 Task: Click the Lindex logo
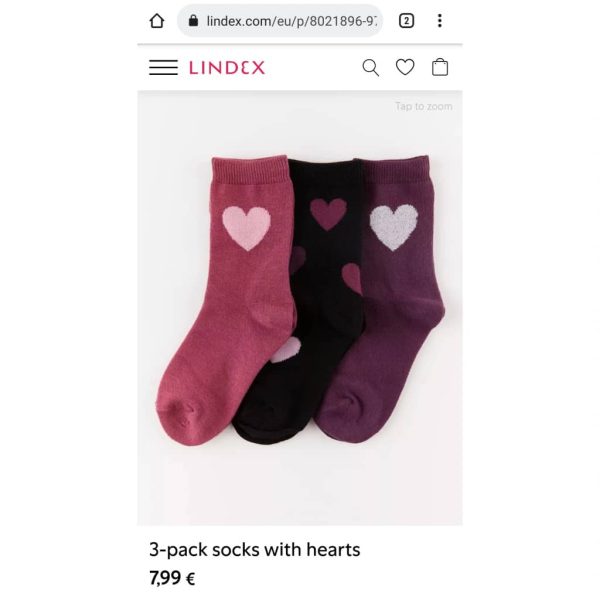(227, 68)
